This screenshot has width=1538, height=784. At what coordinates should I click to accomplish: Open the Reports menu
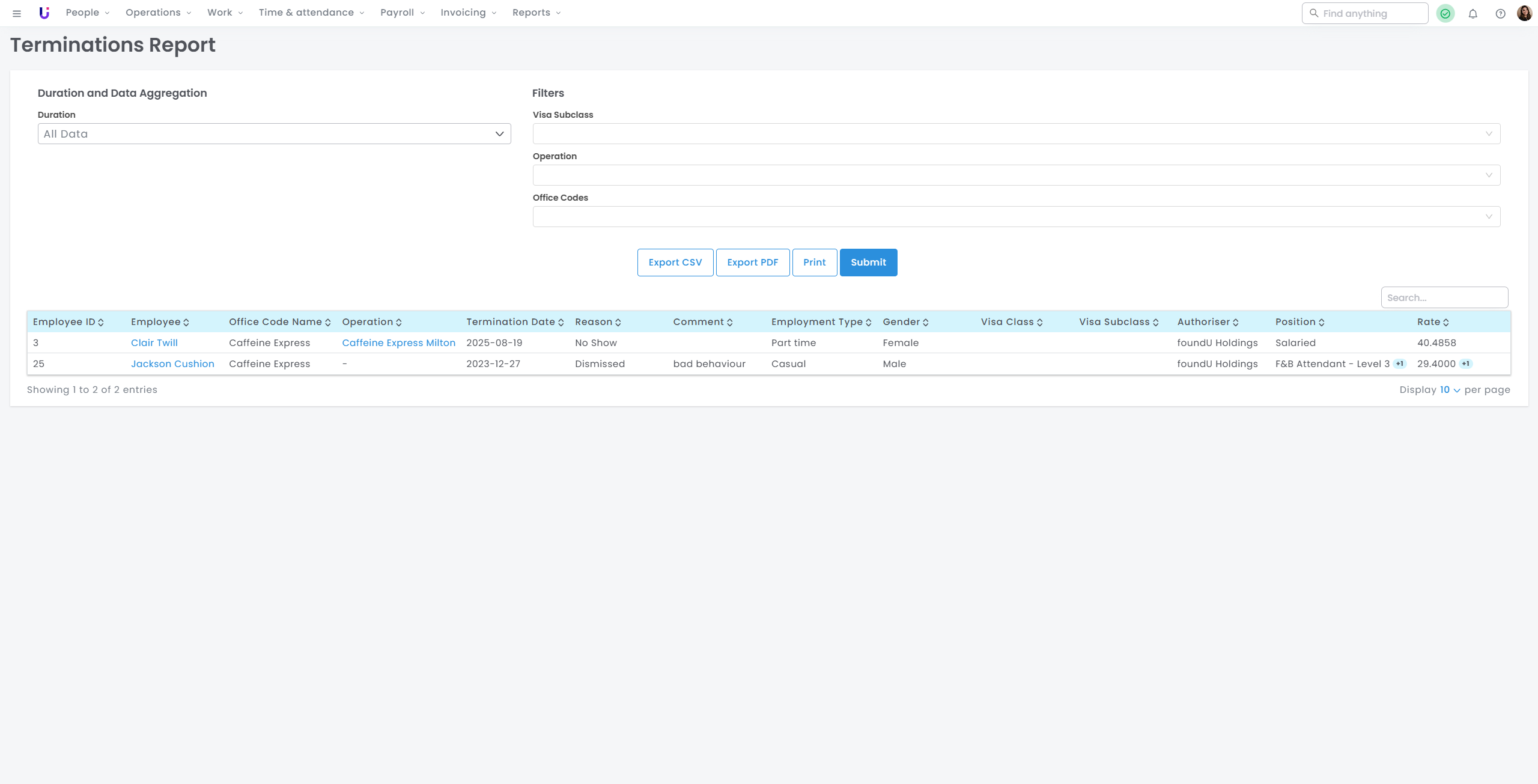pos(536,13)
